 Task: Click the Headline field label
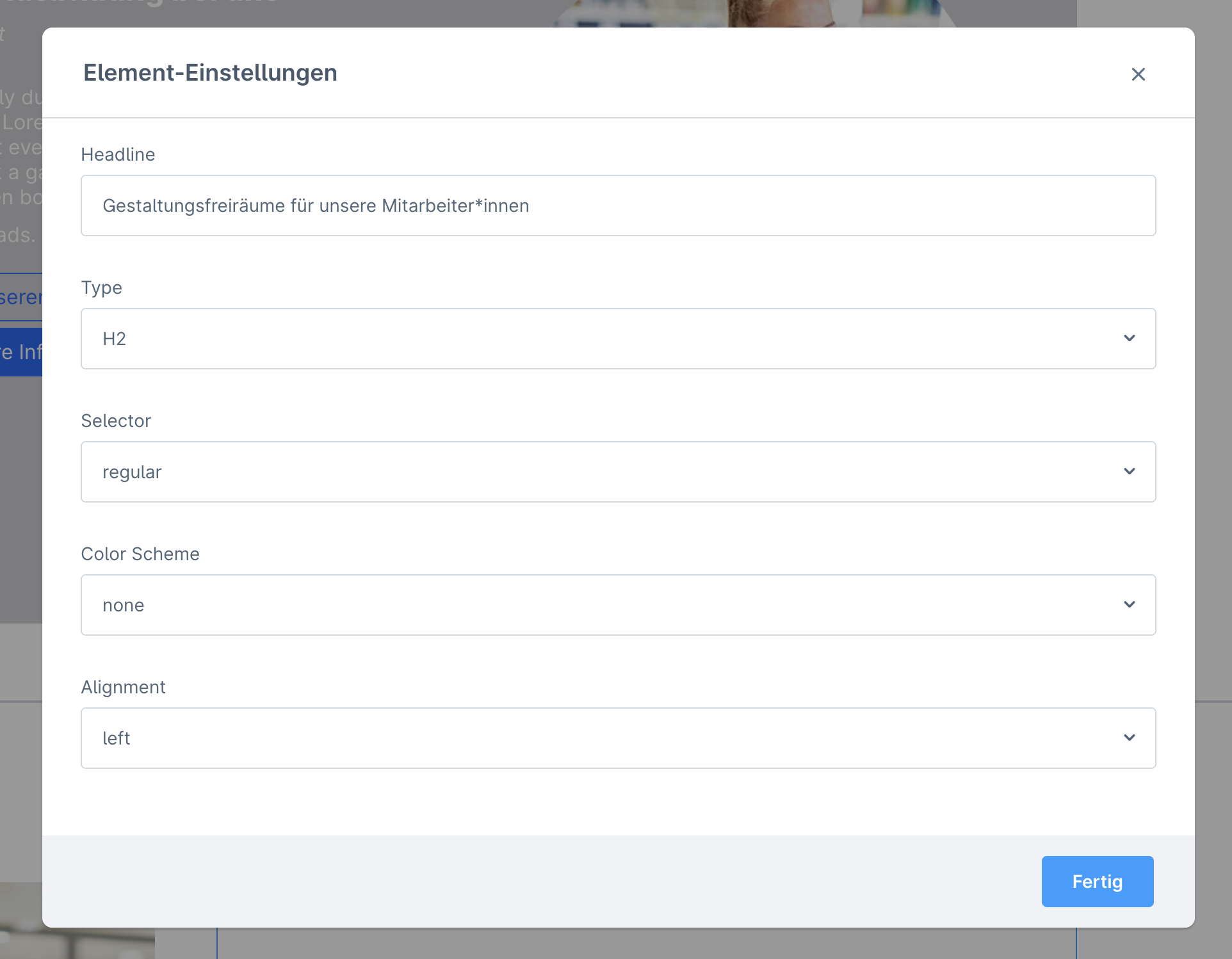(118, 154)
